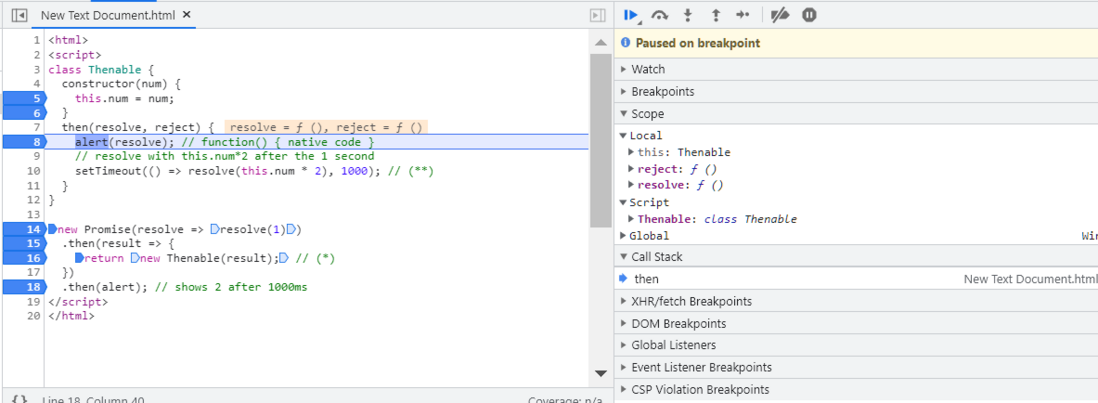The width and height of the screenshot is (1098, 403).
Task: Collapse the debugger sidebar
Action: (x=597, y=15)
